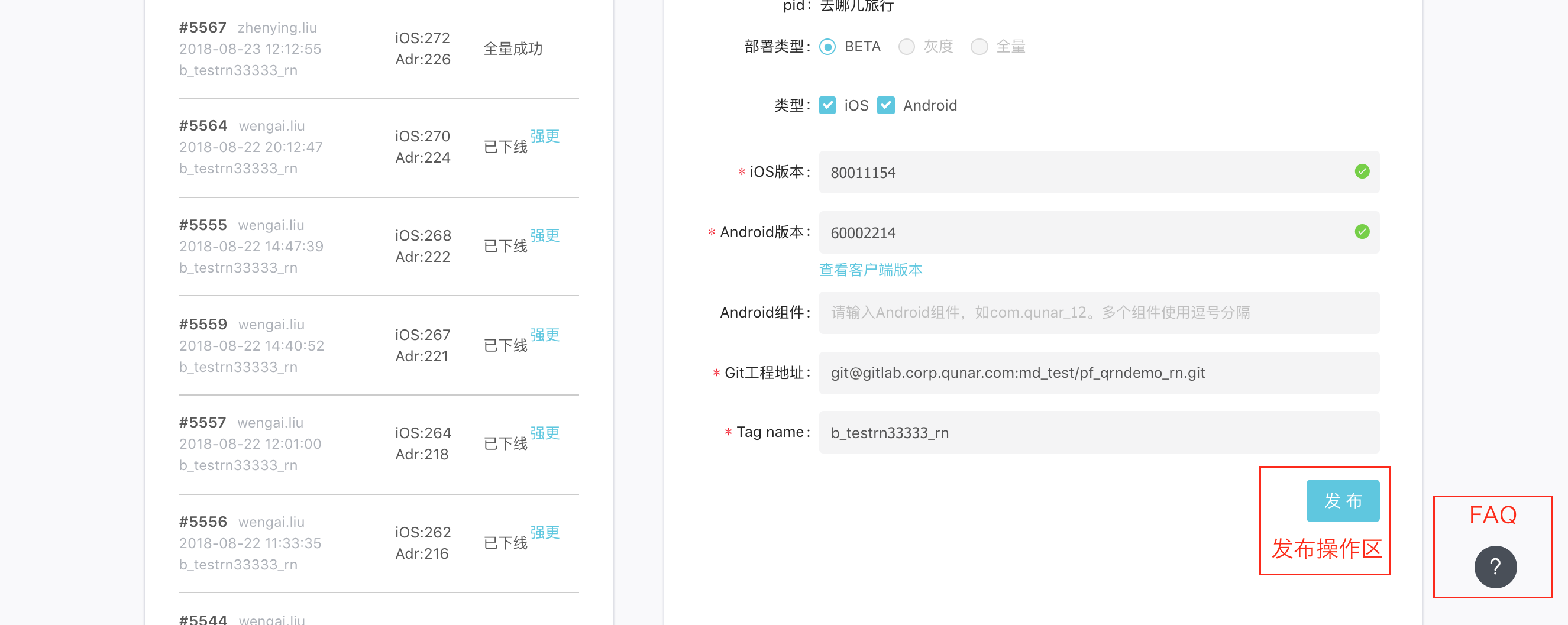Click tag b_testrn33333_rn under #5567
This screenshot has height=625, width=1568.
click(x=238, y=70)
